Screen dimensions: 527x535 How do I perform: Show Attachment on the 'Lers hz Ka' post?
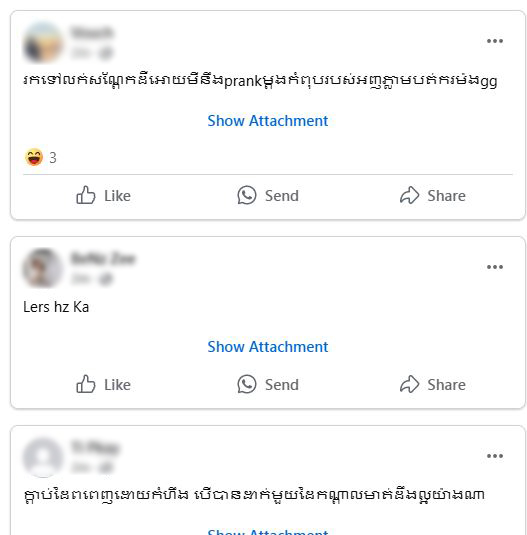point(268,347)
